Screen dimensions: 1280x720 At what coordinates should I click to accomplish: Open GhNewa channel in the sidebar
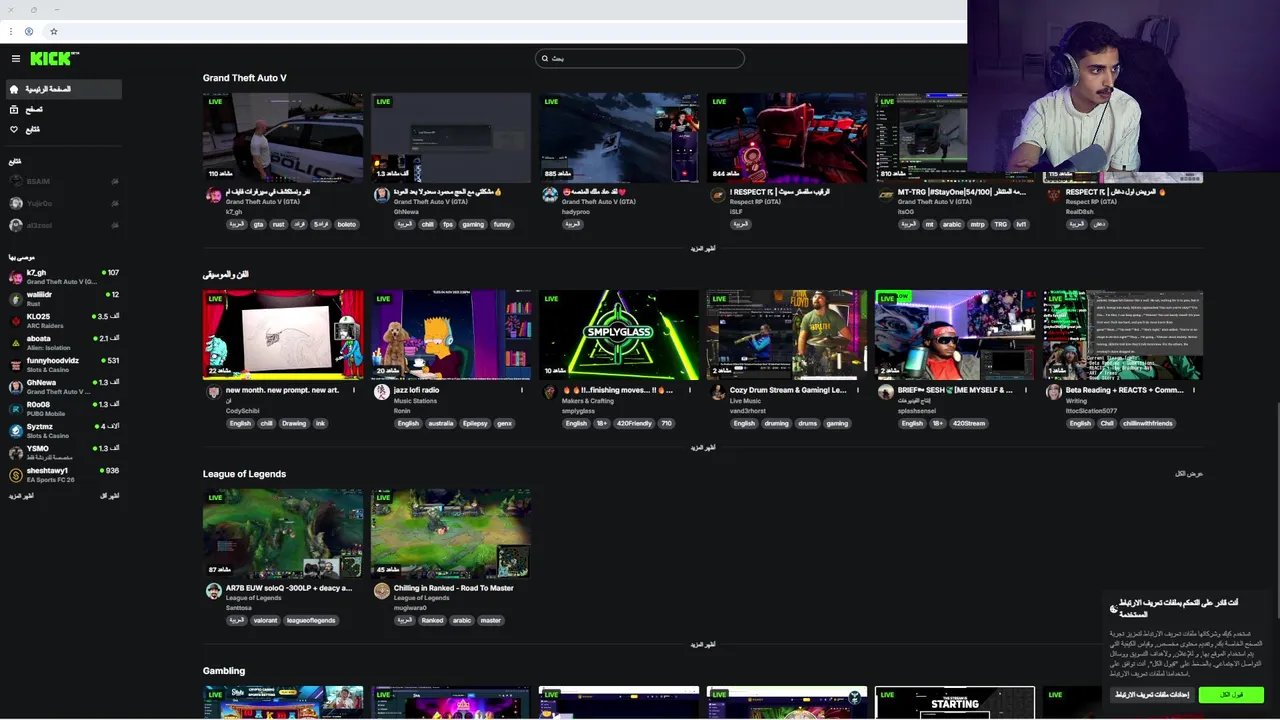(63, 386)
